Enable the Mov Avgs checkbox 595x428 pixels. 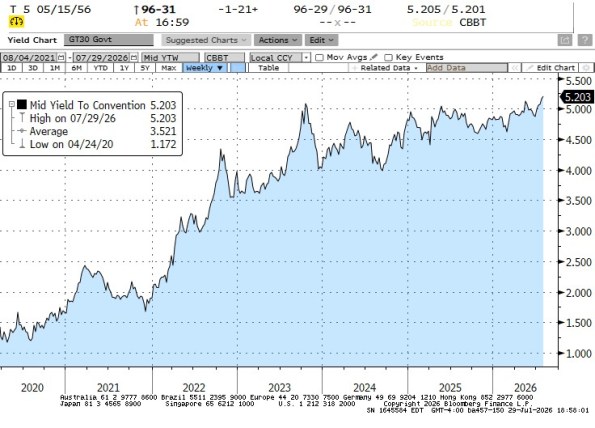click(320, 58)
